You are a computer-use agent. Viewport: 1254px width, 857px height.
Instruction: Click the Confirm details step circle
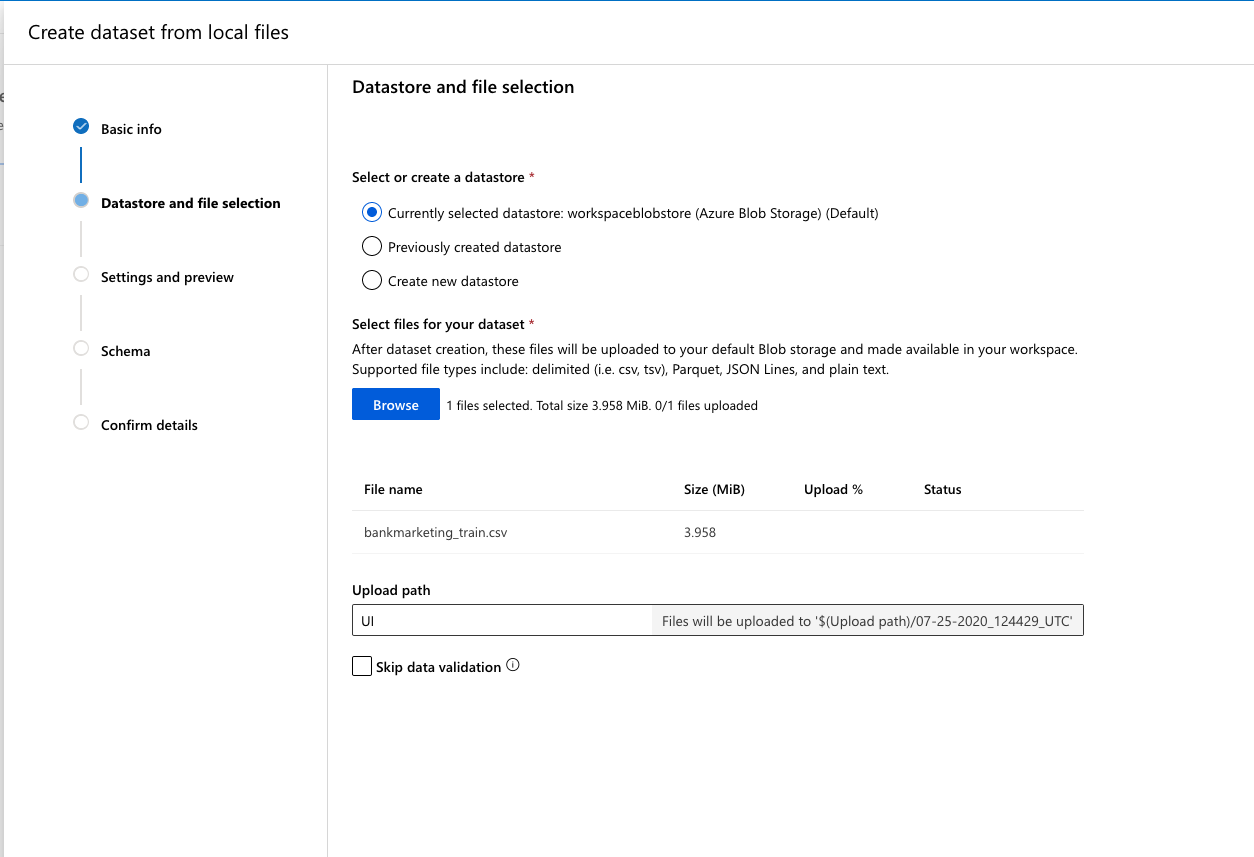[x=81, y=423]
